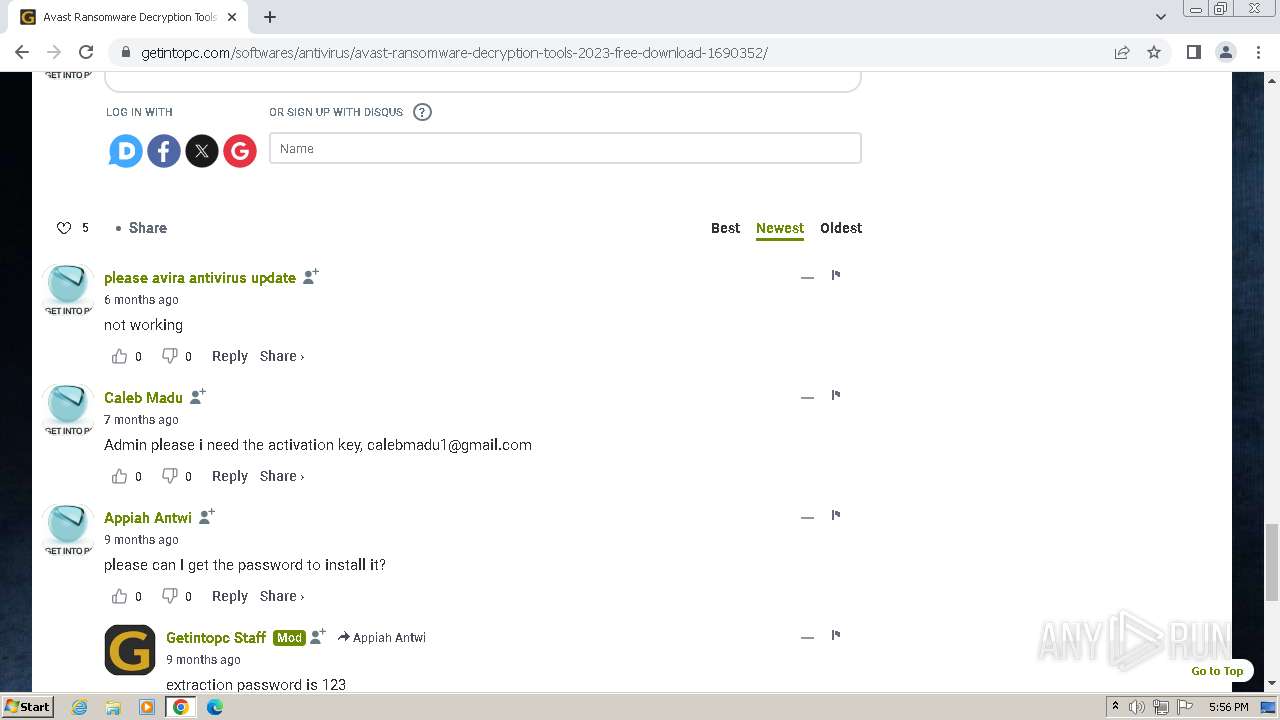Image resolution: width=1280 pixels, height=720 pixels.
Task: Click Go to Top link
Action: pos(1217,671)
